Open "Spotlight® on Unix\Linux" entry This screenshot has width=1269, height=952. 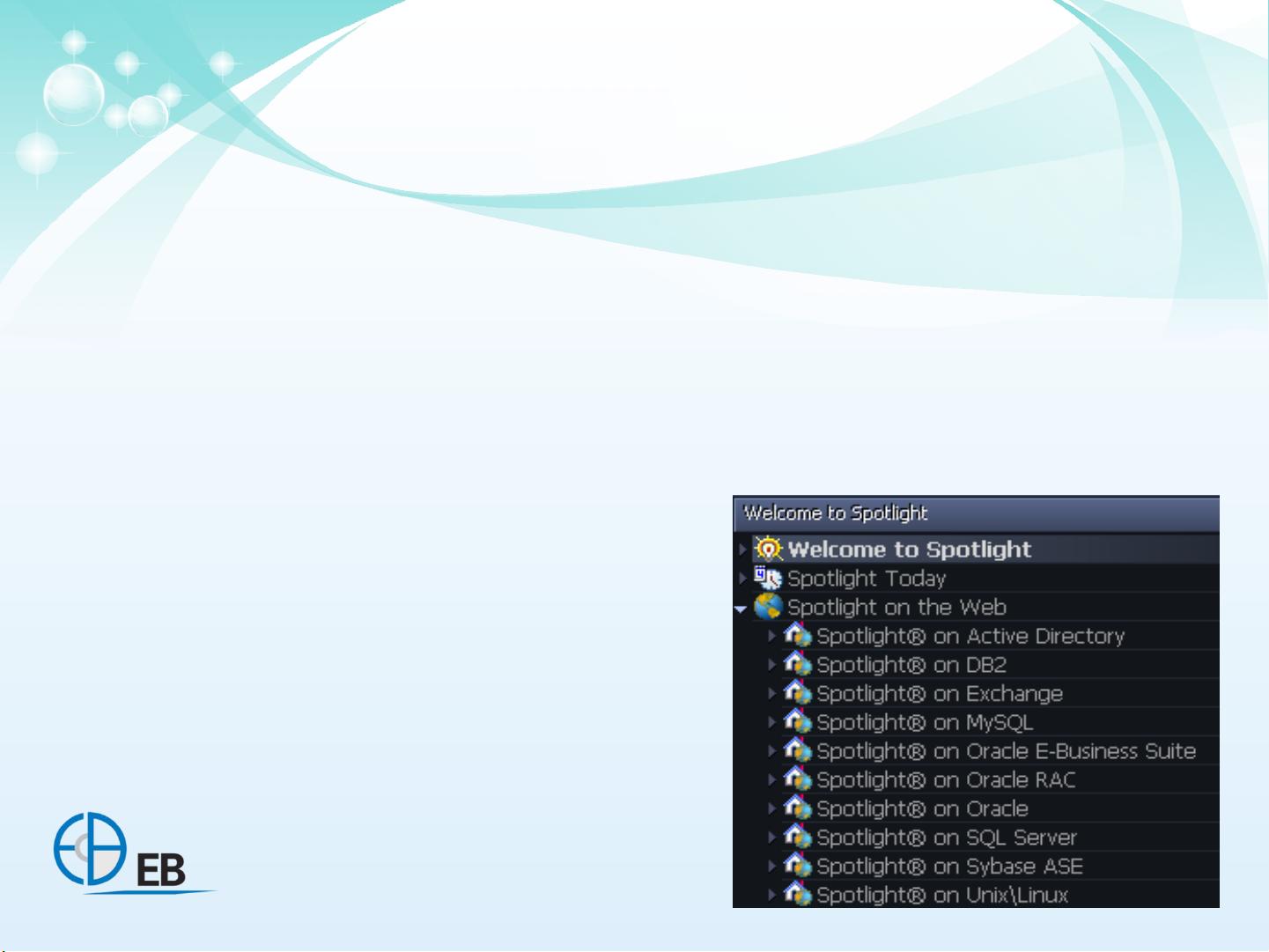click(942, 895)
